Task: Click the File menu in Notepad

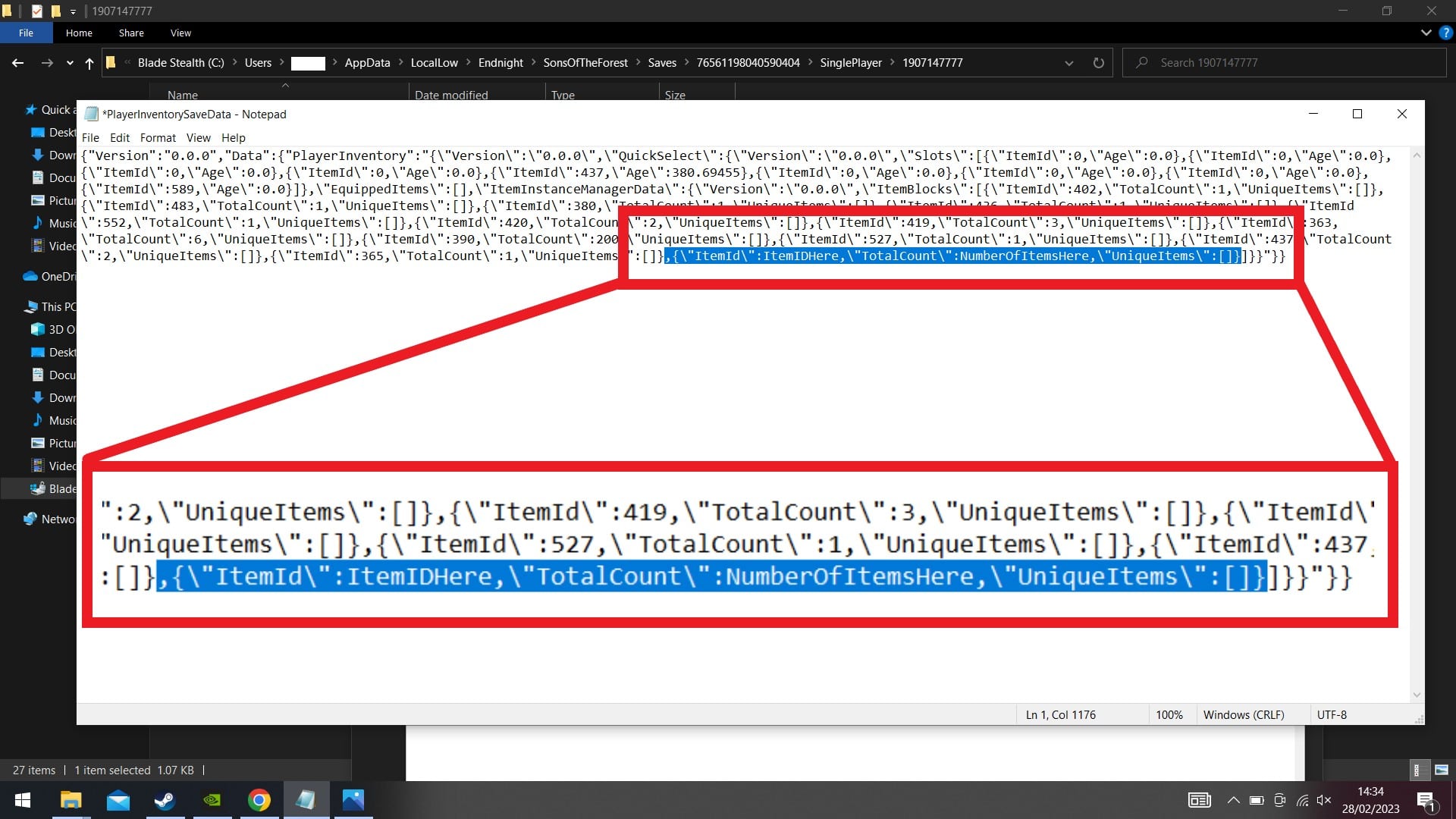Action: (90, 137)
